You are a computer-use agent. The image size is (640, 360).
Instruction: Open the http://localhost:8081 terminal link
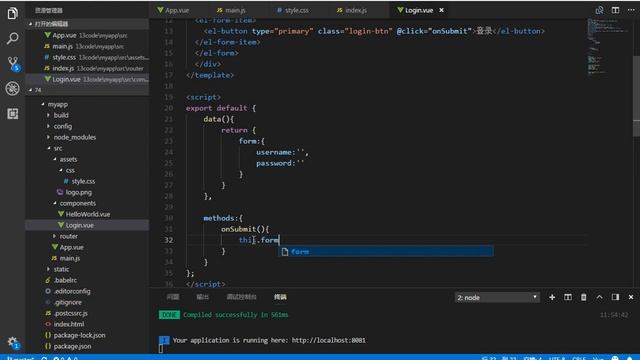tap(329, 340)
